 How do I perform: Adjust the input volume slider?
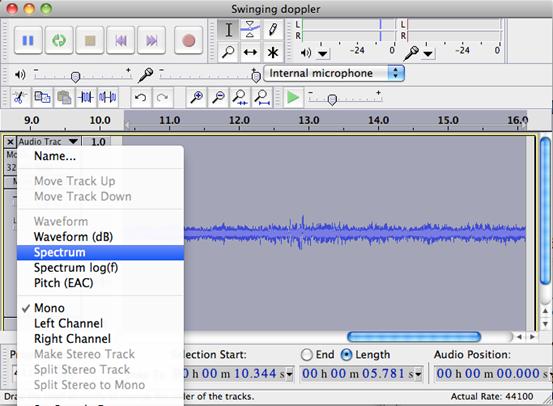[256, 77]
